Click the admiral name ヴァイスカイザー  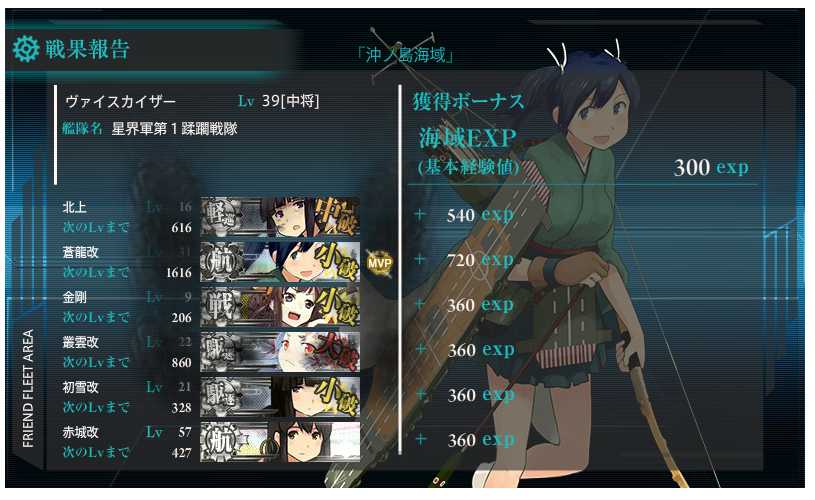point(120,101)
